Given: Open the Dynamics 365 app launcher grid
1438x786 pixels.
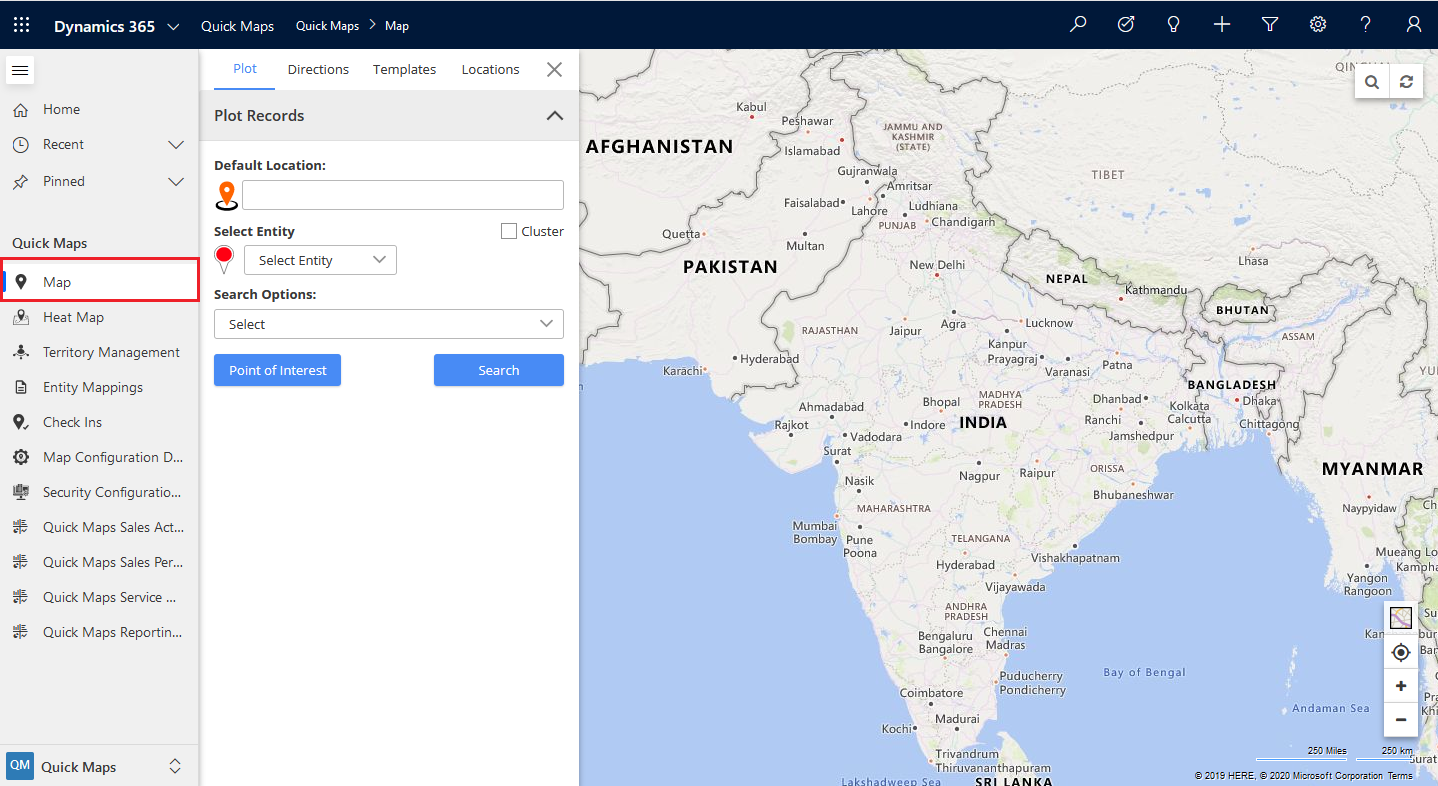Looking at the screenshot, I should [22, 25].
